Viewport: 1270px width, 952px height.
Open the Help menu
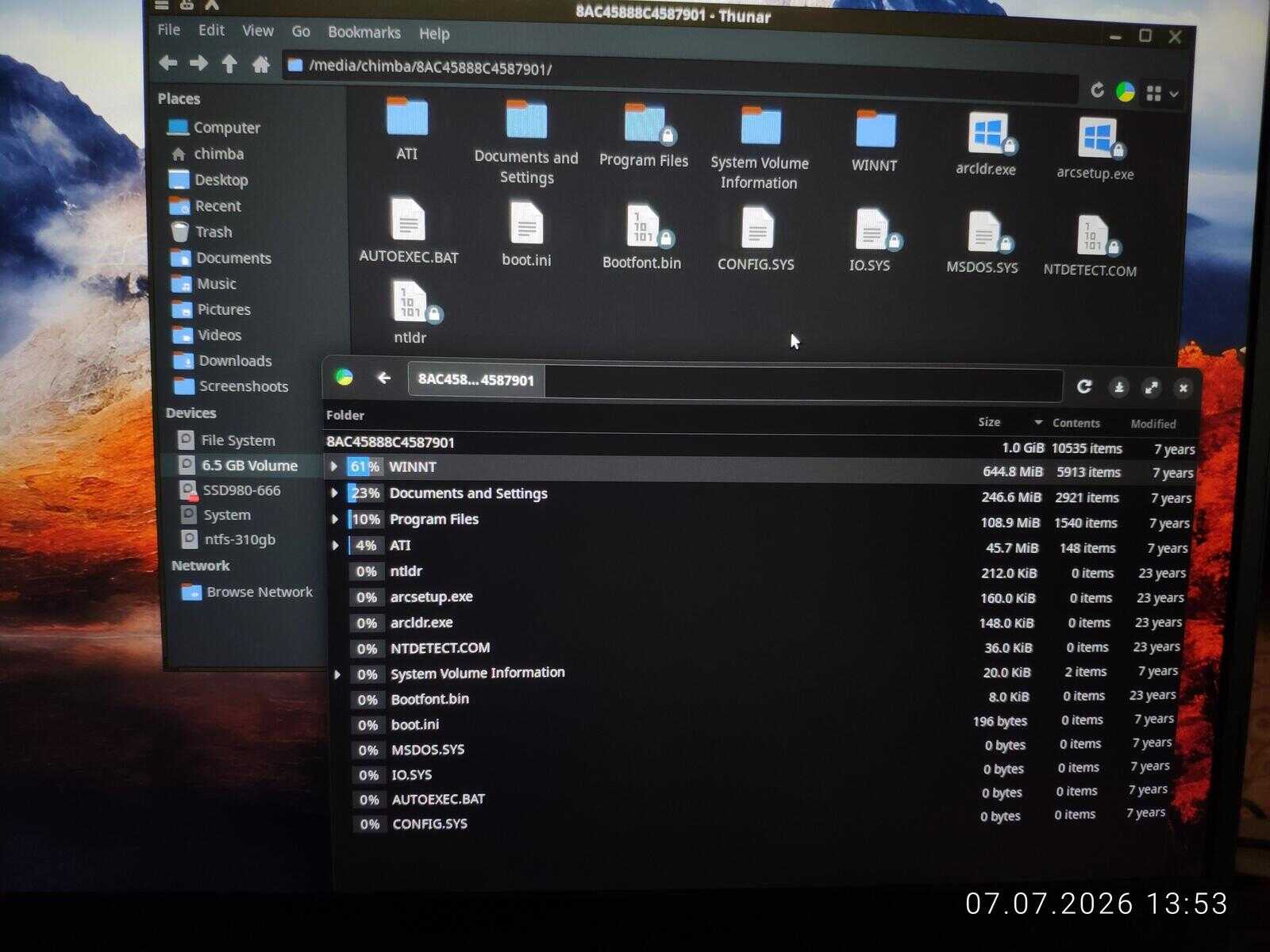[434, 33]
